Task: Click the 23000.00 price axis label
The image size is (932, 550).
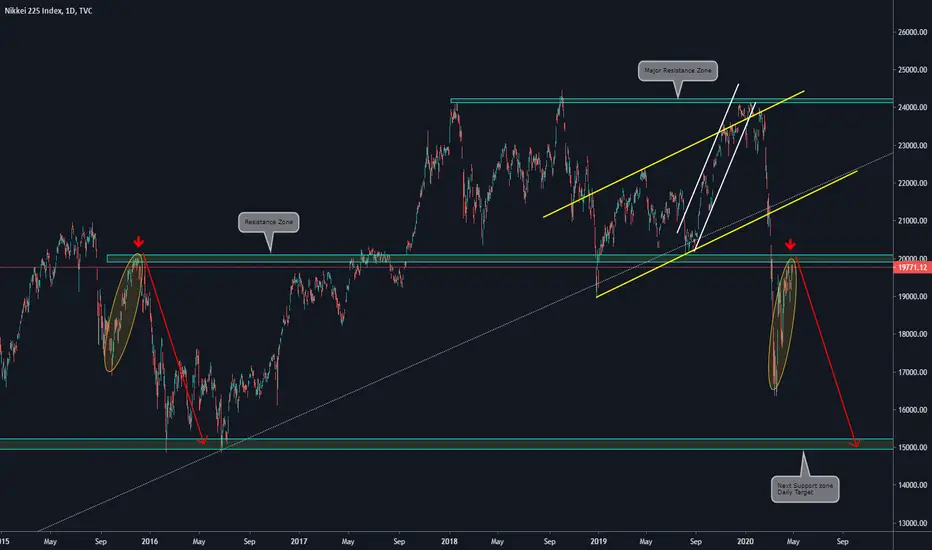Action: click(912, 146)
